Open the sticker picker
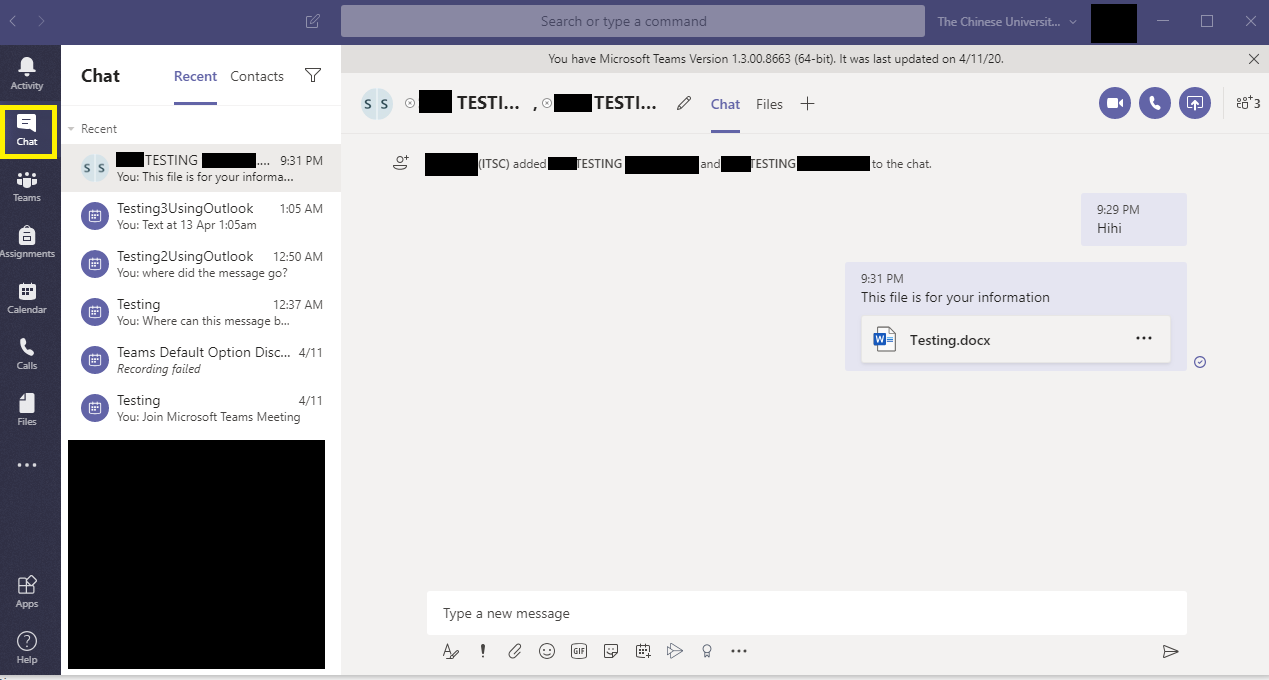 click(611, 651)
